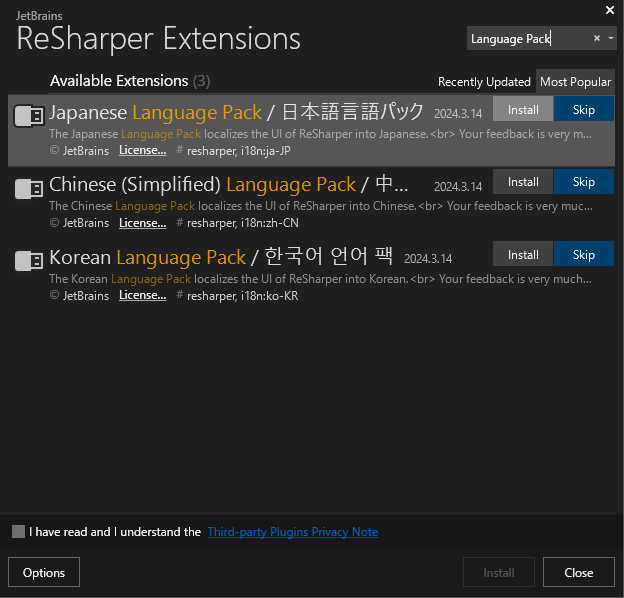Click the tag text 'resharper, i18n:zh-CN'
The height and width of the screenshot is (598, 624).
pyautogui.click(x=243, y=223)
